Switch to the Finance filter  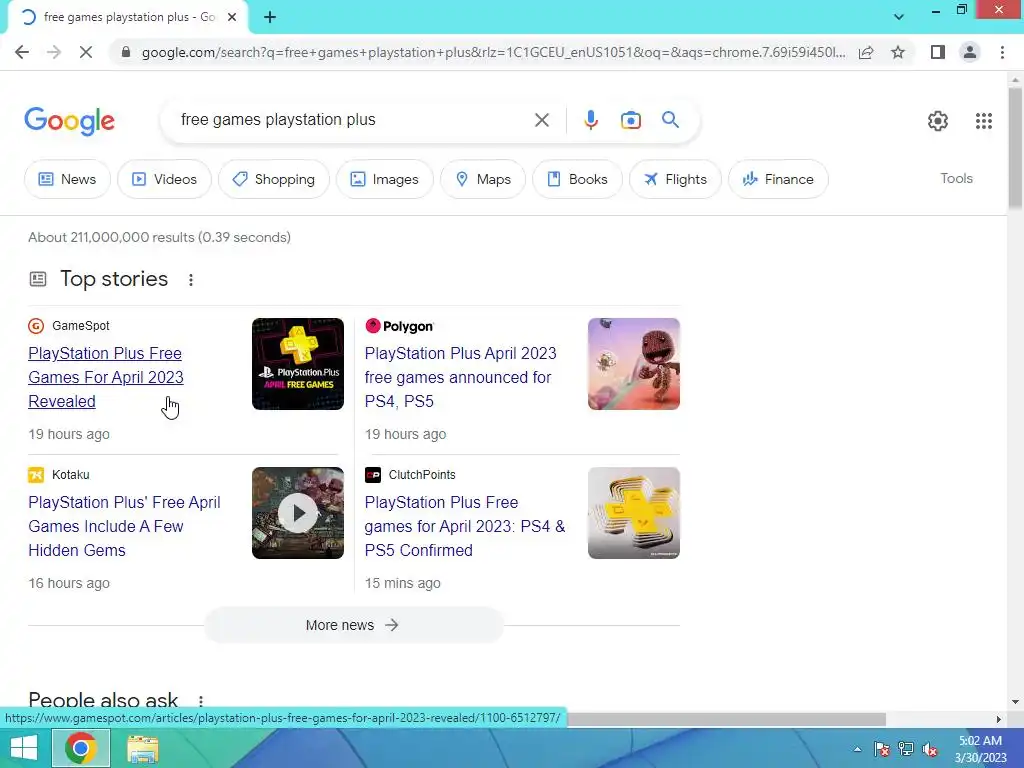pos(778,179)
